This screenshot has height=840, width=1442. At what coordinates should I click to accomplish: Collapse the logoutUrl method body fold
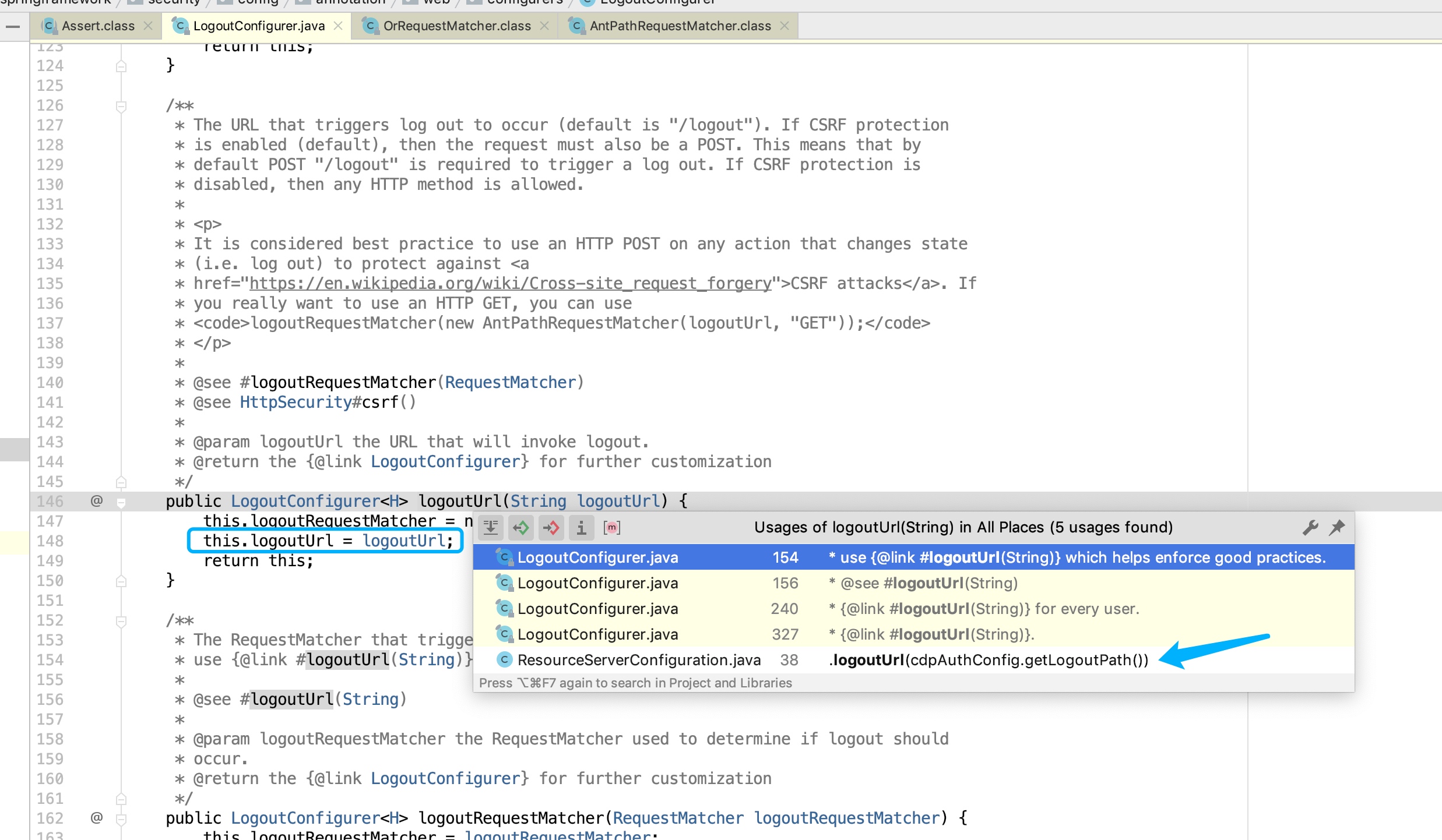pos(121,501)
